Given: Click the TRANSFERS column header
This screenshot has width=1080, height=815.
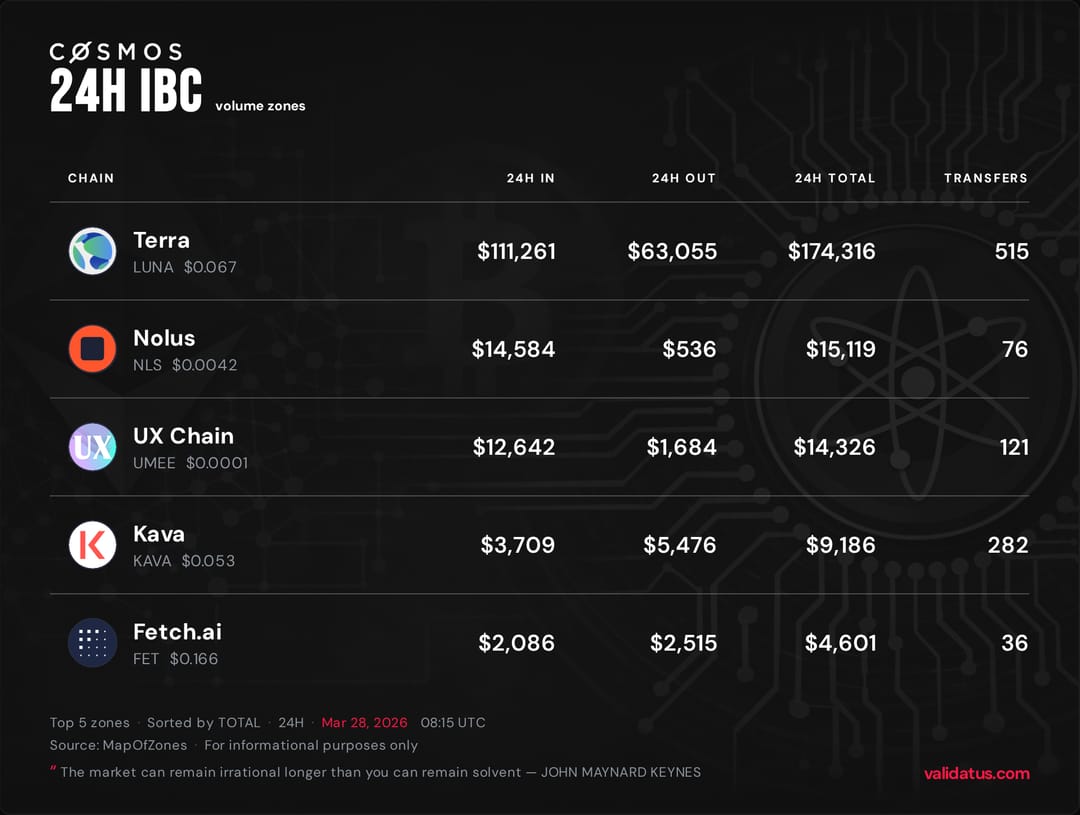Looking at the screenshot, I should pos(986,178).
